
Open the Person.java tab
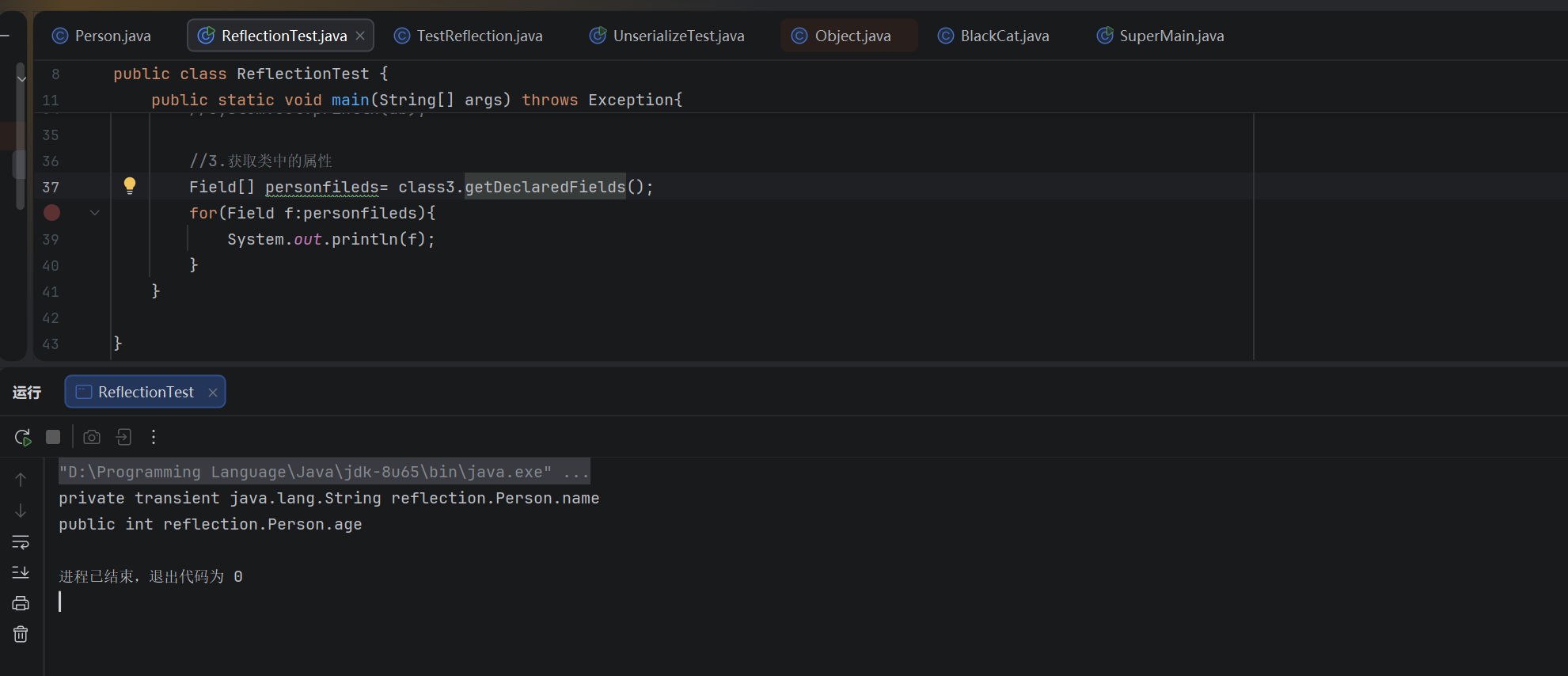(101, 36)
